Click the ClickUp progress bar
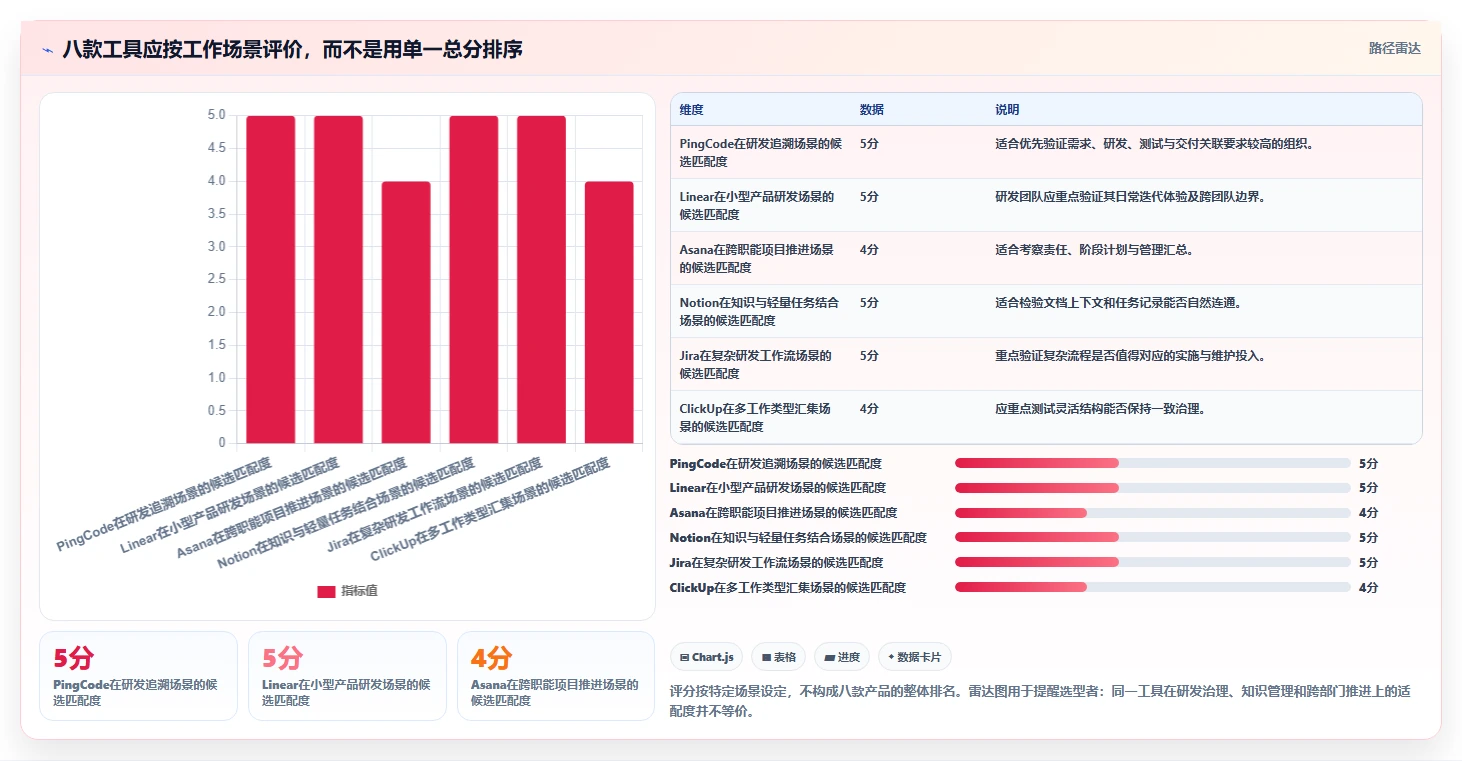The width and height of the screenshot is (1462, 761). (1152, 588)
